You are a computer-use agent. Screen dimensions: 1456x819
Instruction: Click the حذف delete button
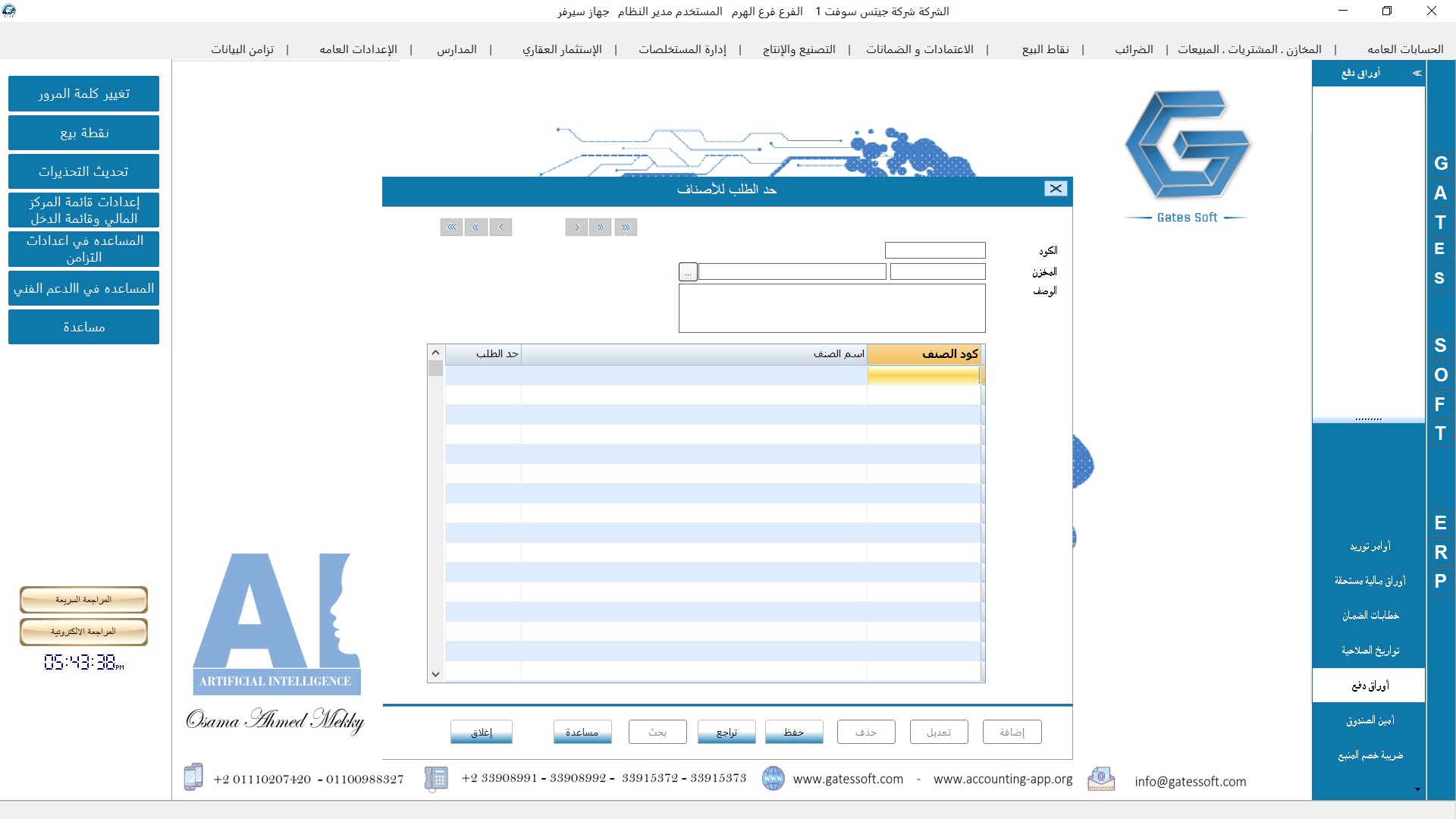pos(866,732)
